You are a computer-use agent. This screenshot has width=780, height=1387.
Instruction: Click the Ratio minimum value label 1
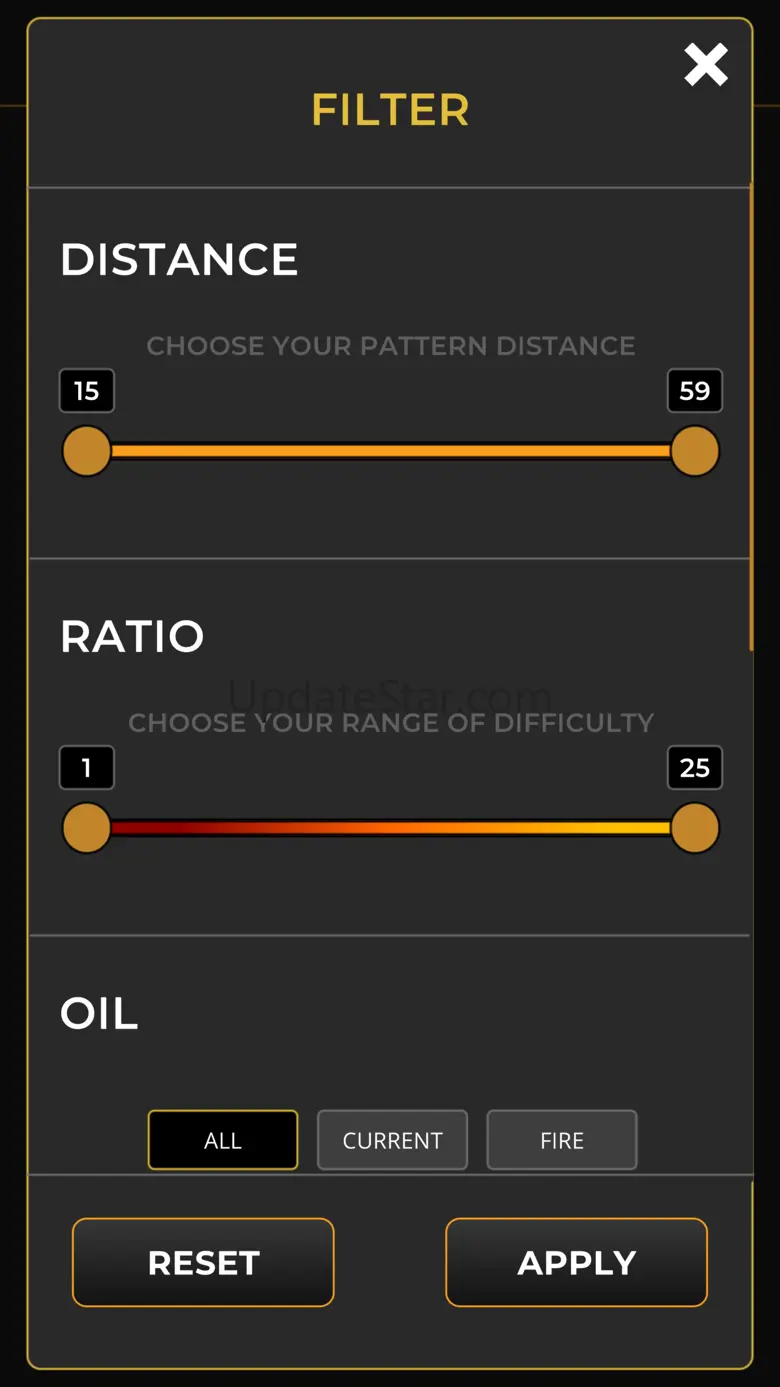87,768
